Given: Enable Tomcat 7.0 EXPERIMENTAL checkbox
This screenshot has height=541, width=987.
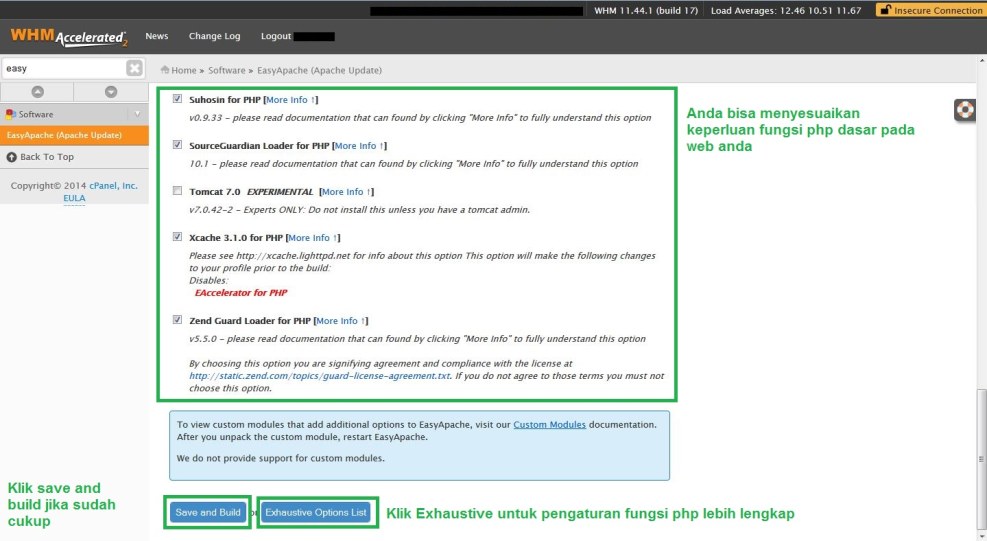Looking at the screenshot, I should 178,191.
